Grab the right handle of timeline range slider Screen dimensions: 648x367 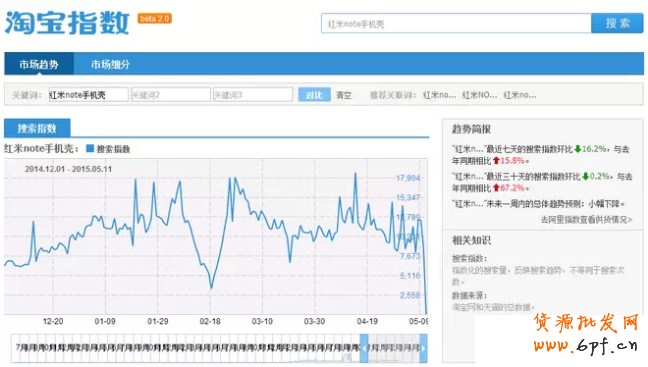tap(423, 348)
